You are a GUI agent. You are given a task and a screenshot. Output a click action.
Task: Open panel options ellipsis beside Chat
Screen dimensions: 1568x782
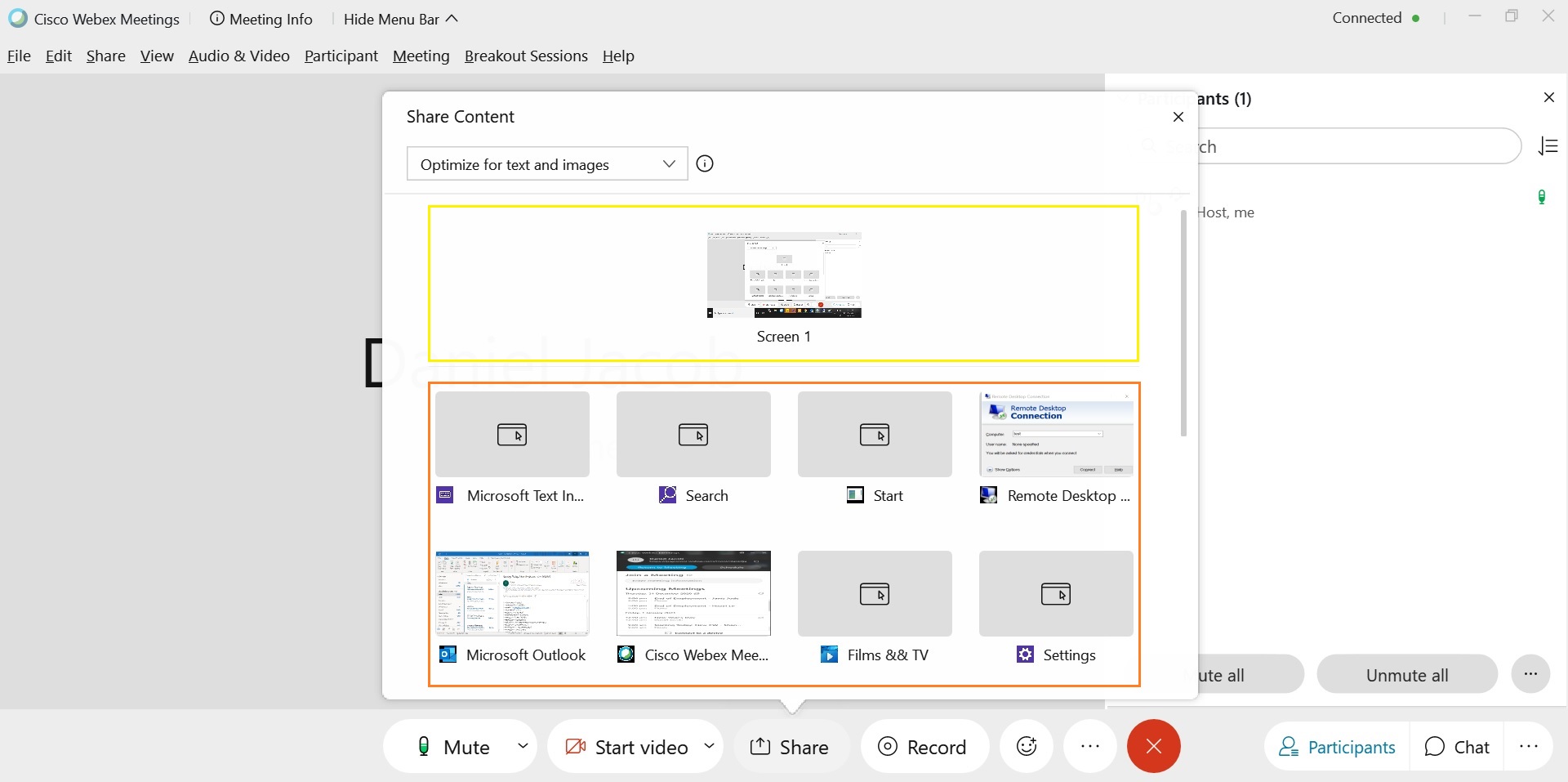tap(1529, 746)
